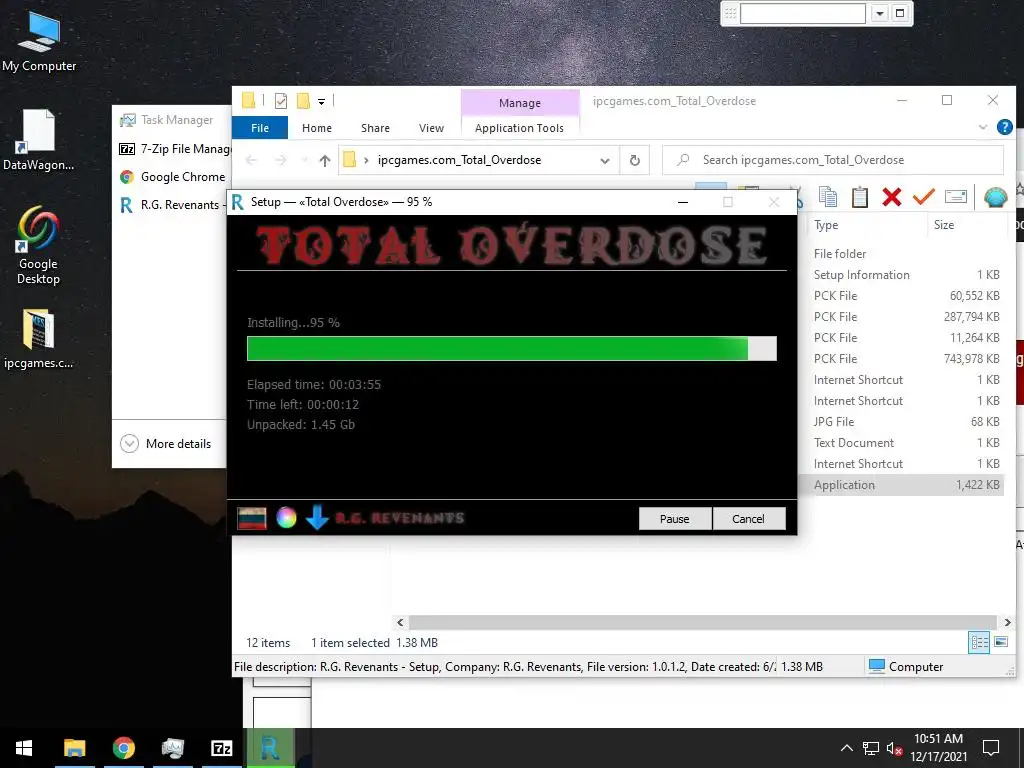Switch to Large icons view layout icon
Image resolution: width=1024 pixels, height=768 pixels.
1000,643
